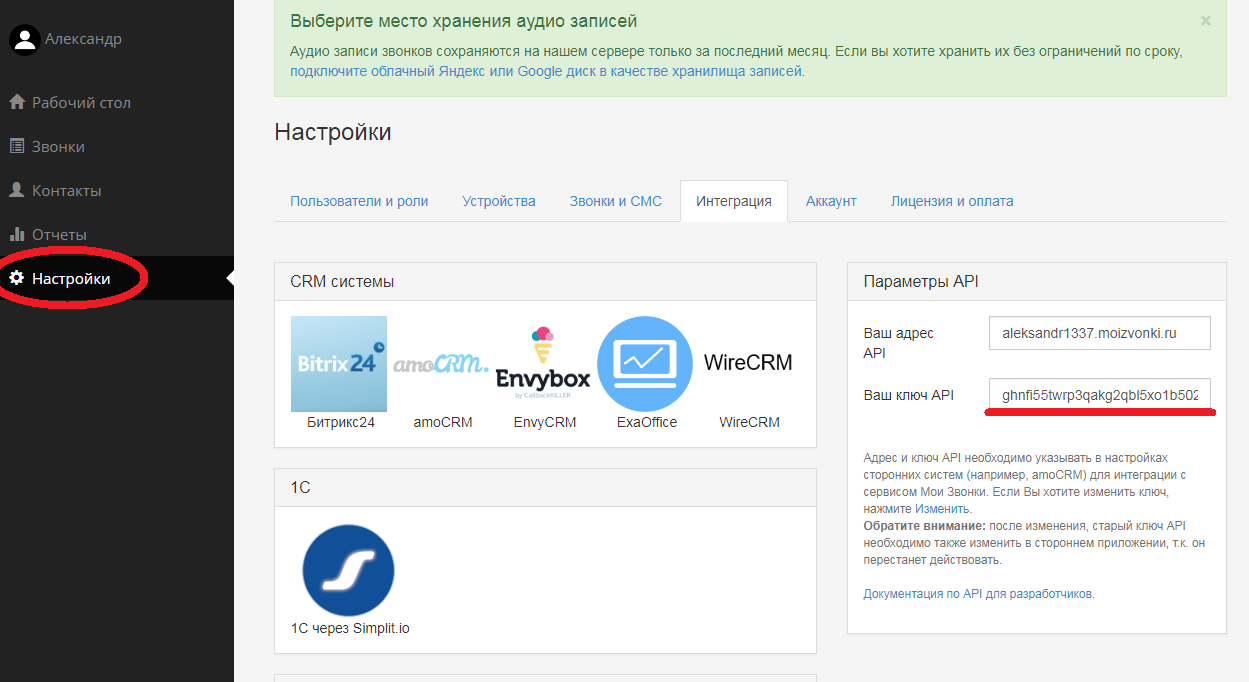Click the CRM системы panel header
This screenshot has width=1249, height=682.
(x=545, y=282)
